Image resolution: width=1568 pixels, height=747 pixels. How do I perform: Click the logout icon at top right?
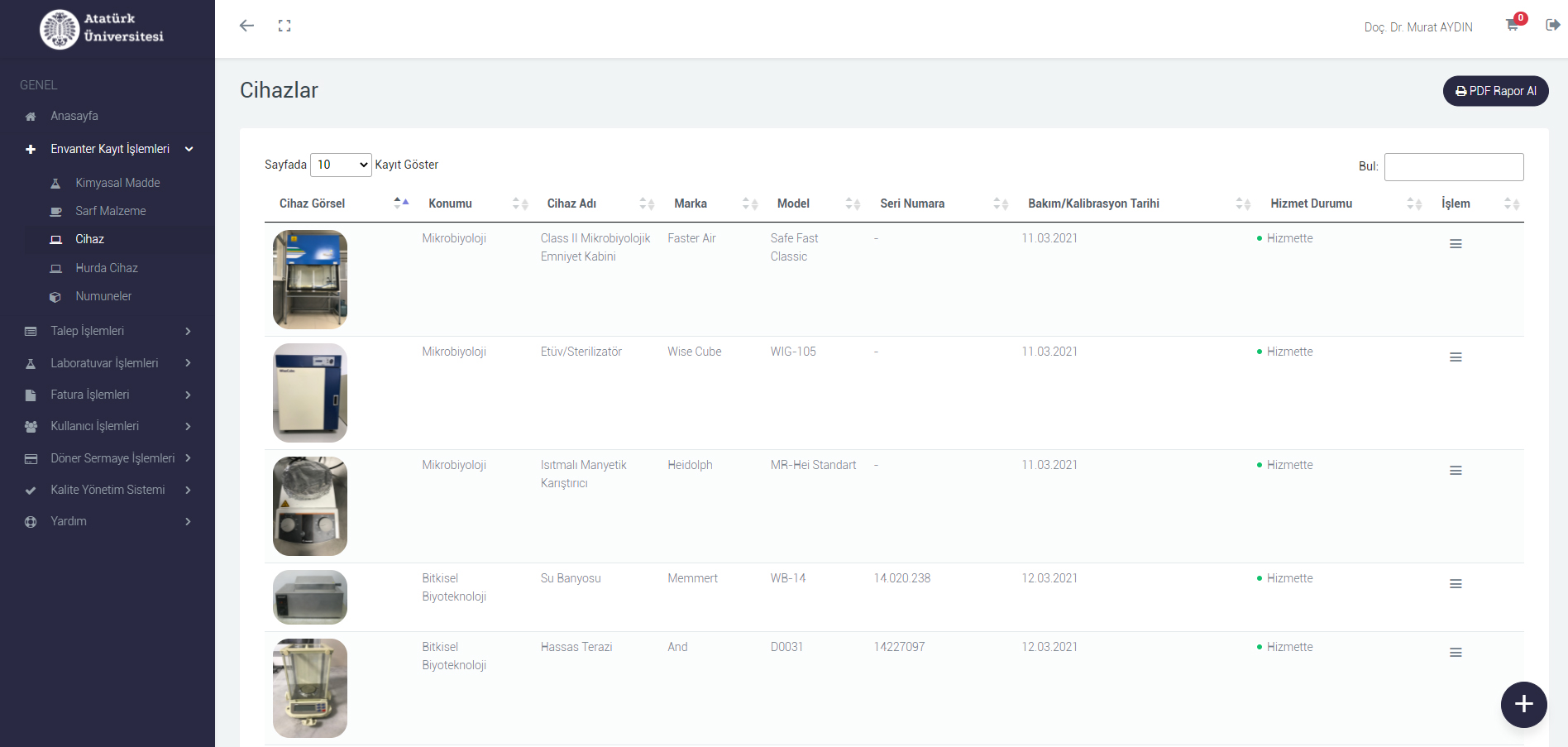[1552, 25]
